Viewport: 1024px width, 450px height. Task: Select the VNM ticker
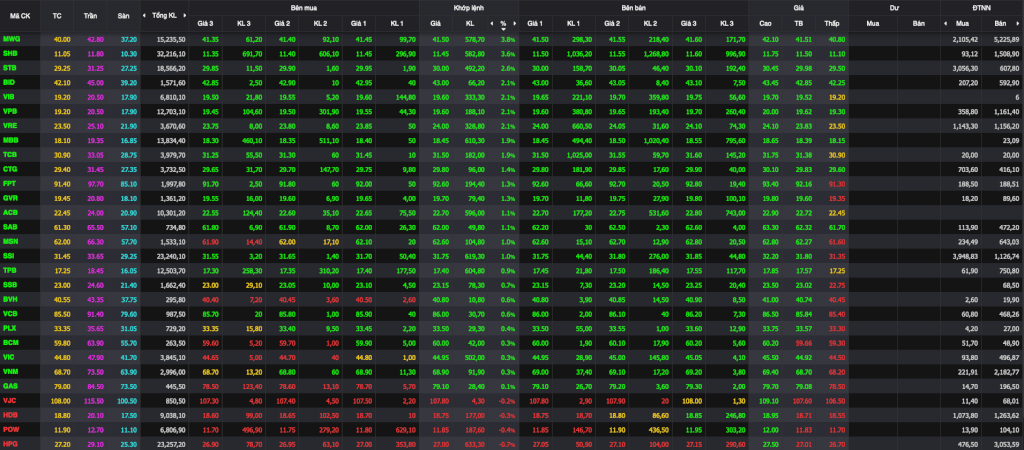[10, 370]
